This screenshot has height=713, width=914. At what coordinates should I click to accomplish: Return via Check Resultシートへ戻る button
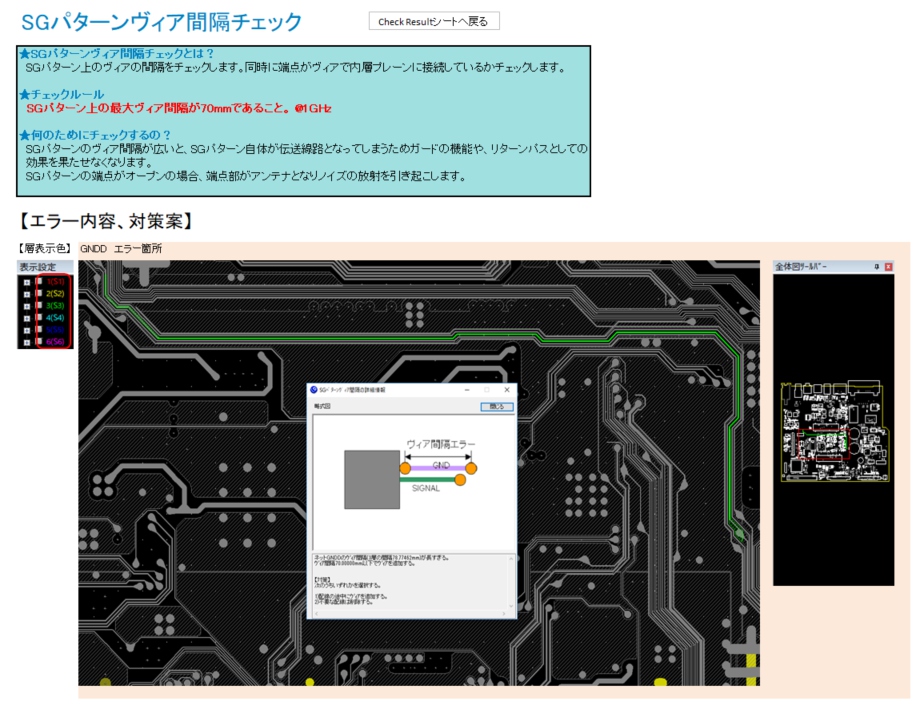434,21
